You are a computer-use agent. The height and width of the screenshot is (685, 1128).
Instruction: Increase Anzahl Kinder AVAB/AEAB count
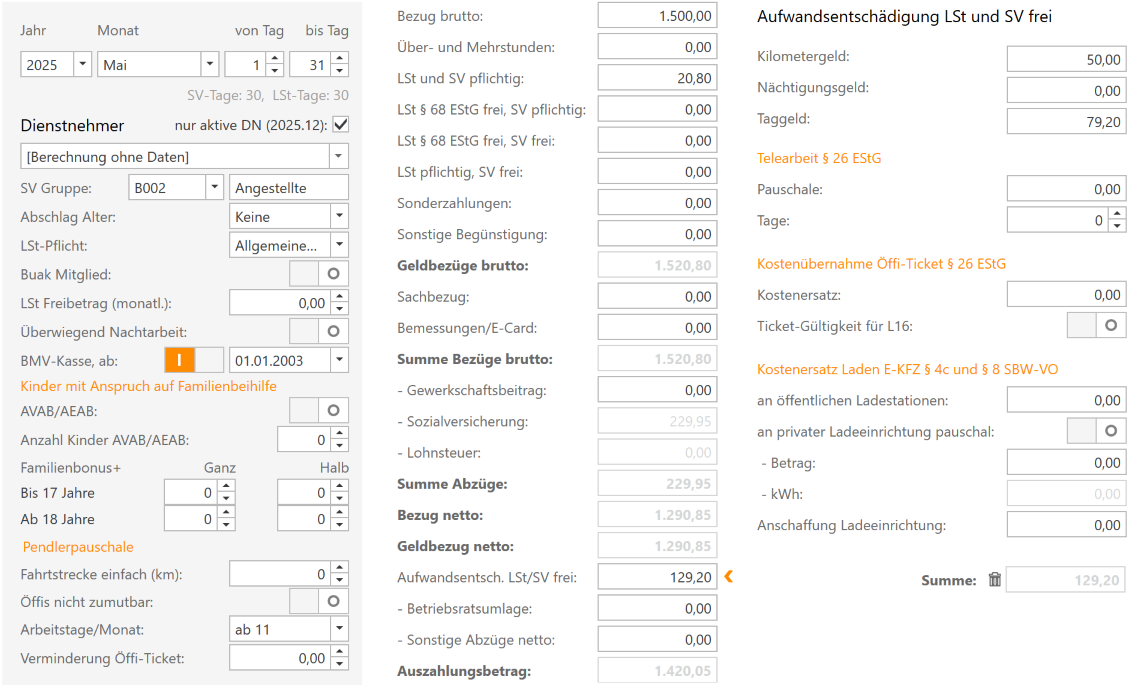[339, 434]
